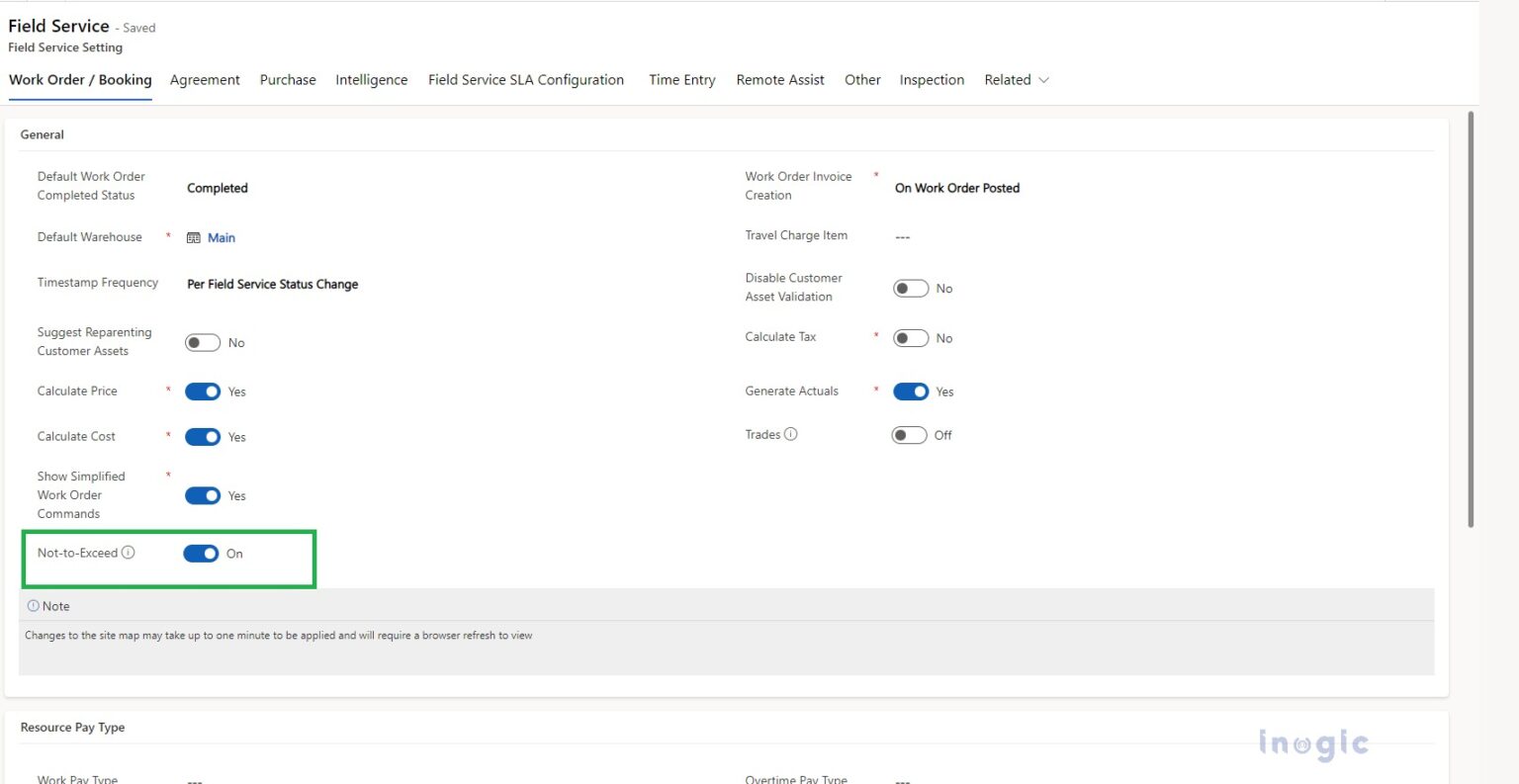Open the Timestamp Frequency selector
Screen dimensions: 1519x784
coord(272,284)
